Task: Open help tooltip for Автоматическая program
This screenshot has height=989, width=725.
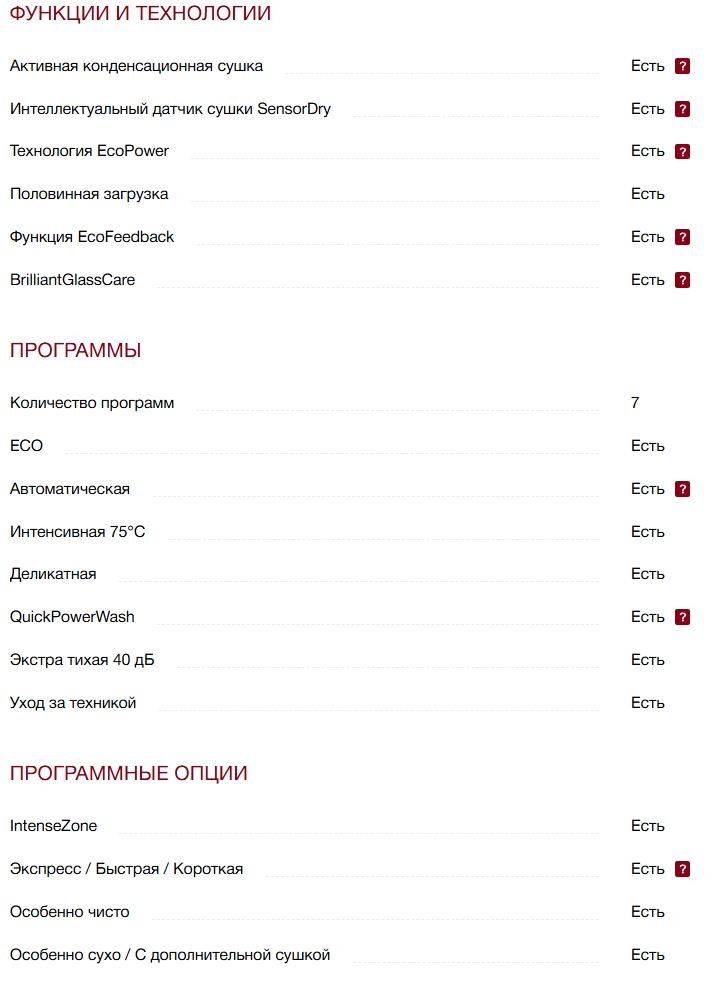Action: pos(682,489)
